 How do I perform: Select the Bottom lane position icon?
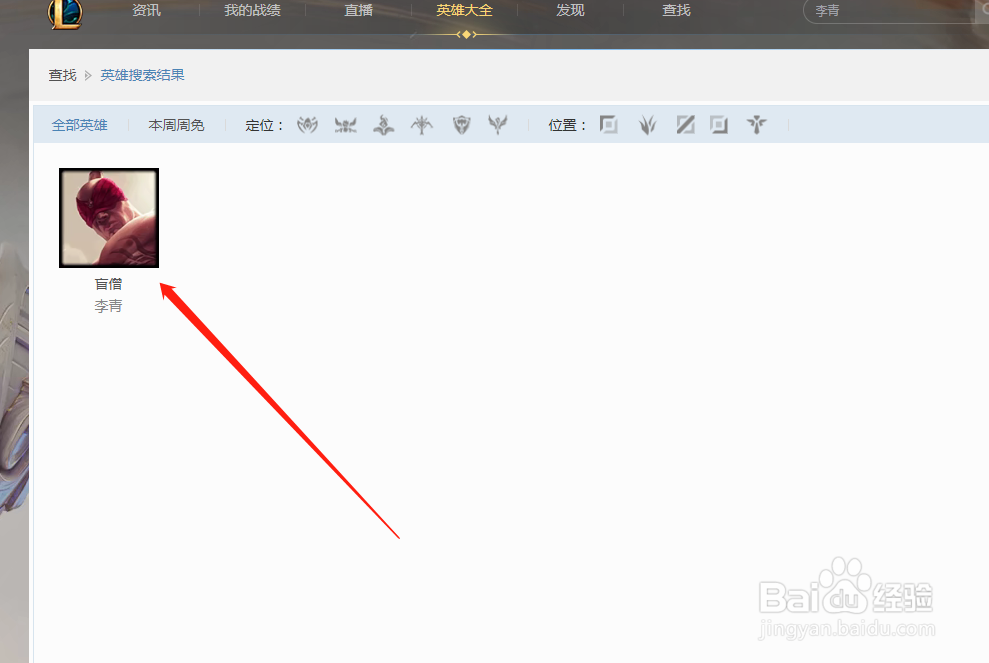click(x=719, y=124)
